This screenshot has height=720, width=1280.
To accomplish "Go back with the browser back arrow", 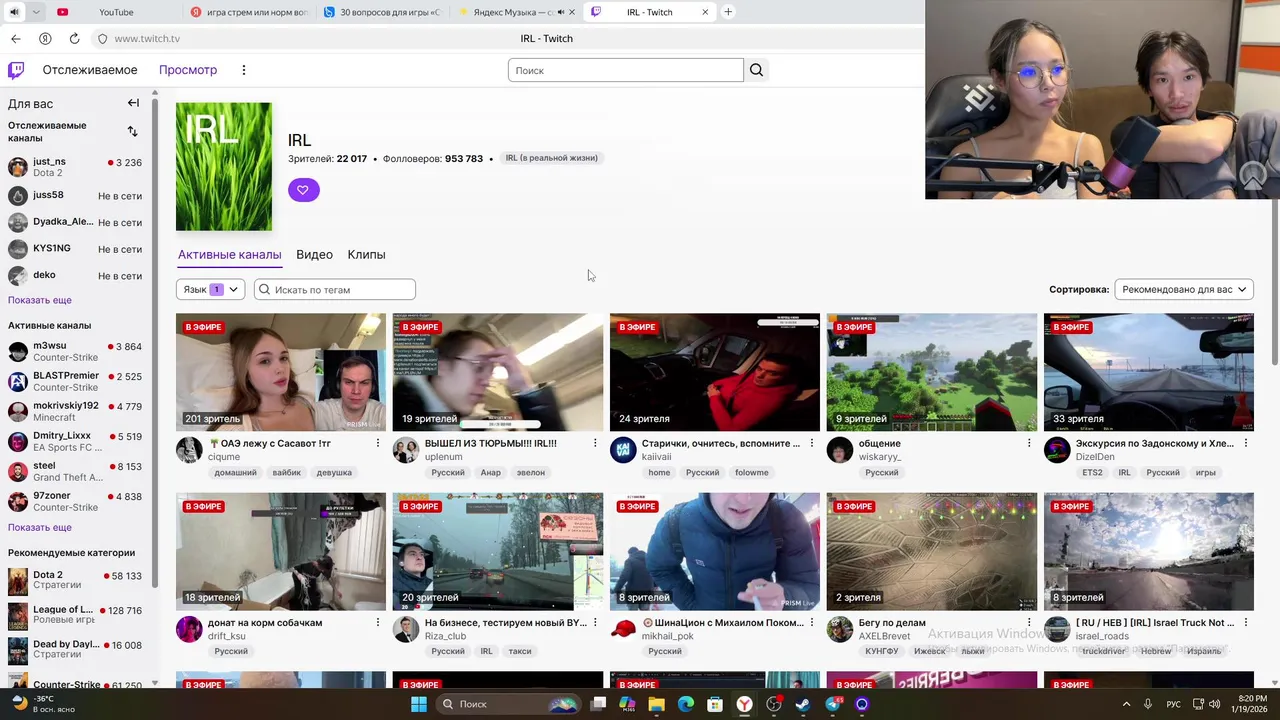I will (16, 38).
